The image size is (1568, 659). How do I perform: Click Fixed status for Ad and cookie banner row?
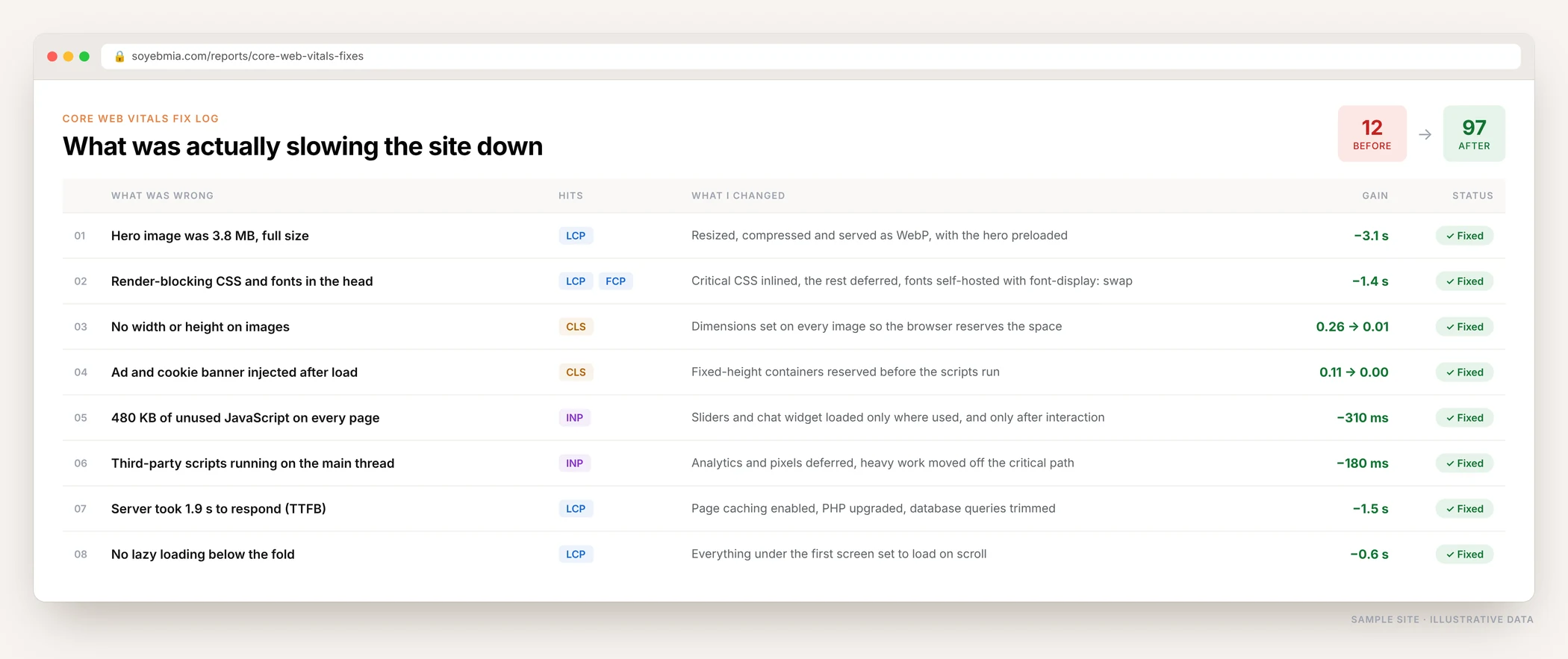(x=1464, y=372)
